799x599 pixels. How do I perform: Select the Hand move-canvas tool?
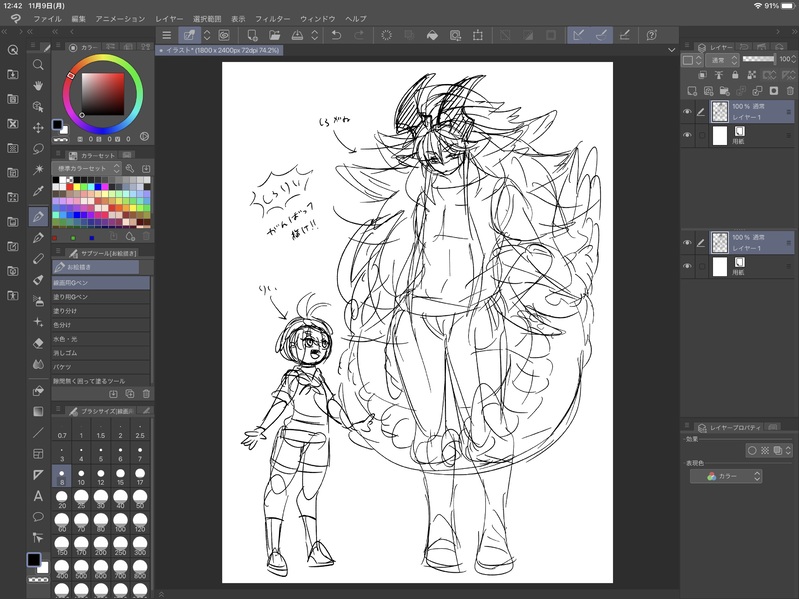(38, 85)
